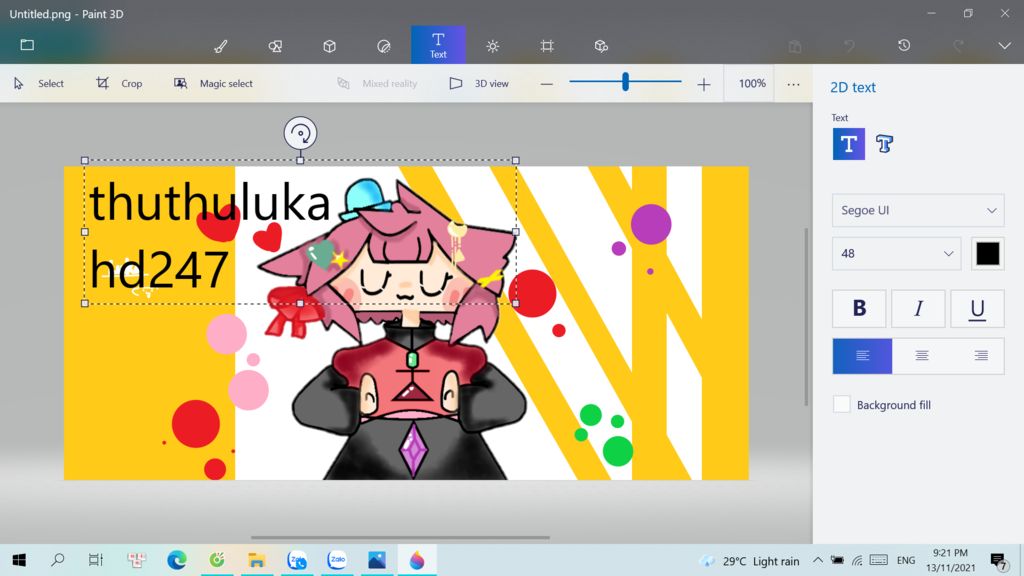Screen dimensions: 1024x576
Task: Select the 3D text mode icon
Action: coord(884,144)
